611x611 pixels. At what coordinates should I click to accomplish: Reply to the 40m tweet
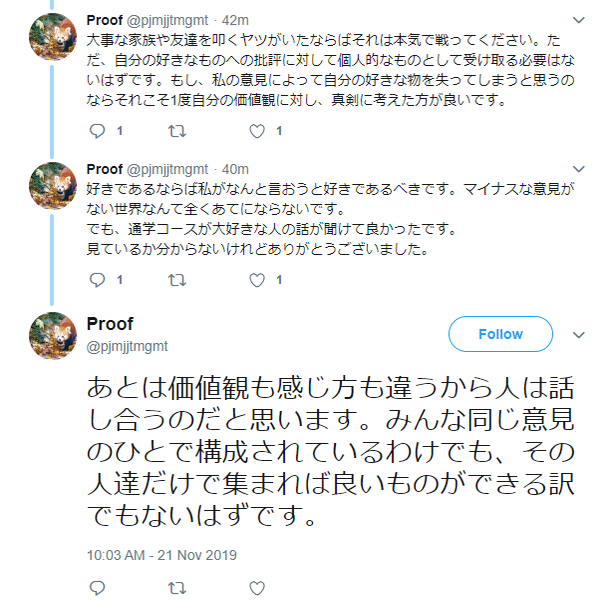[x=98, y=280]
